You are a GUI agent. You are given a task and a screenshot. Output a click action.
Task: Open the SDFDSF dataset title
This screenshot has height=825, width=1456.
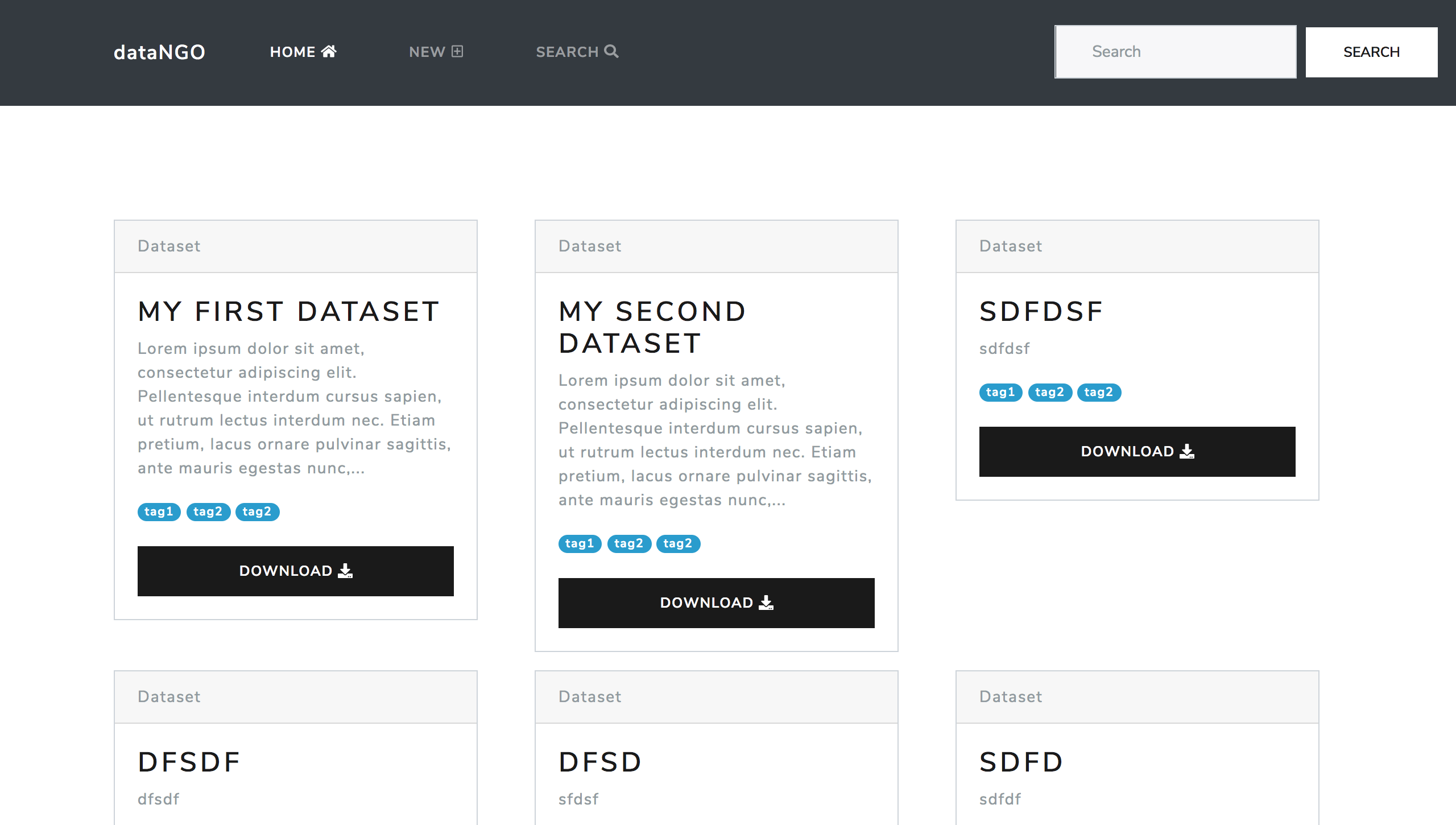[1041, 311]
